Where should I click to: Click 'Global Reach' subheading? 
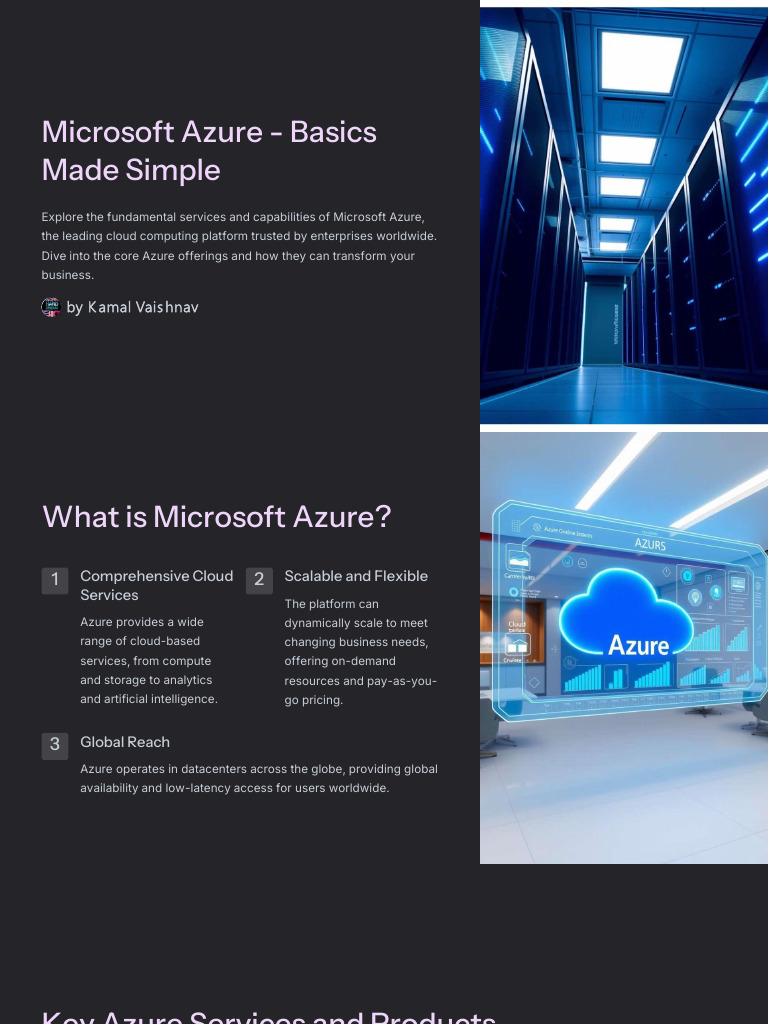[125, 742]
